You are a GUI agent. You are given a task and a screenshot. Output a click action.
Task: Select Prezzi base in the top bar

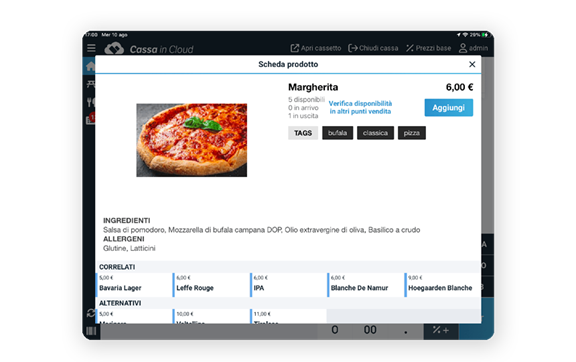pos(428,48)
